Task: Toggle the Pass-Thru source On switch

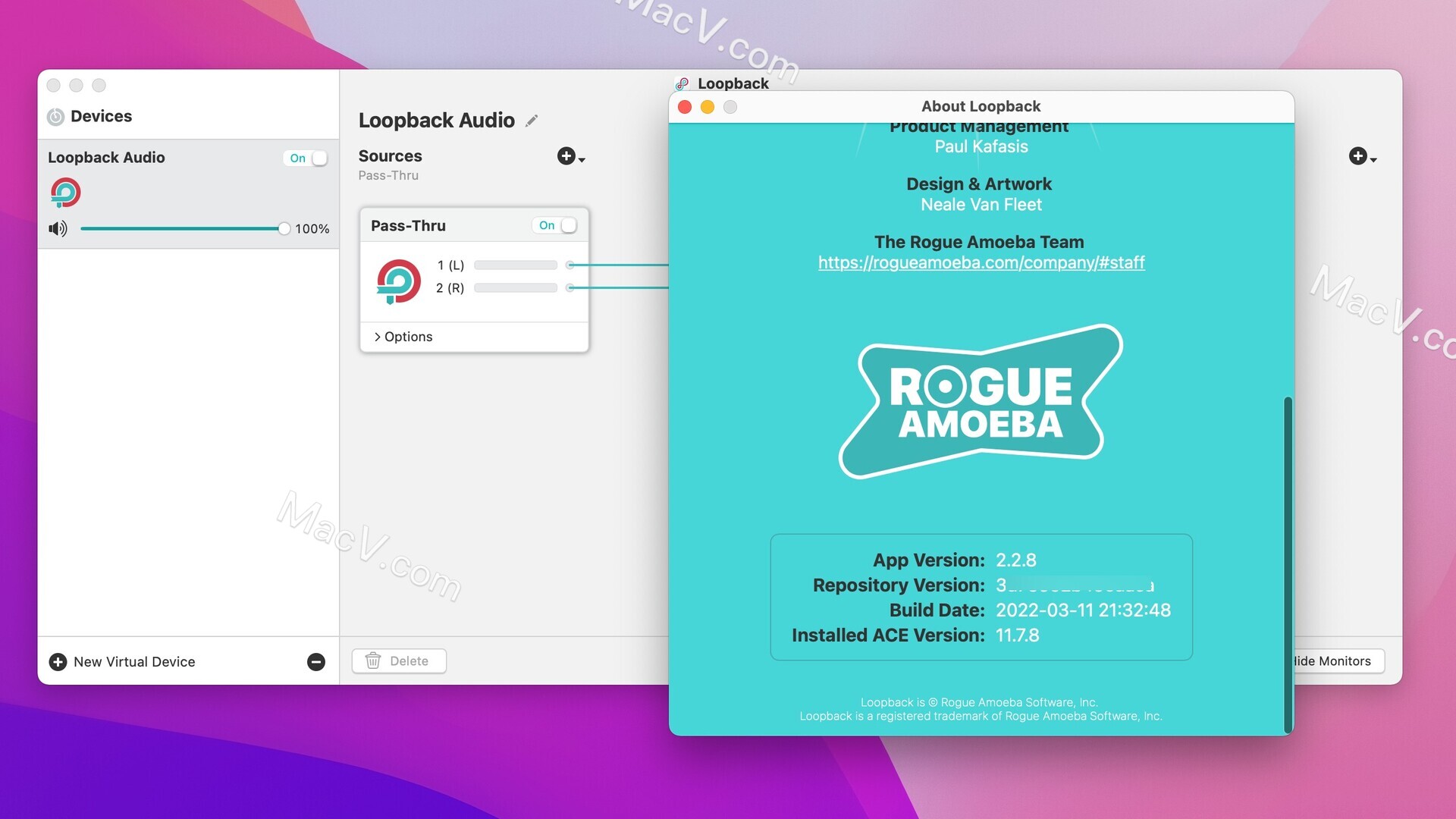Action: click(x=556, y=225)
